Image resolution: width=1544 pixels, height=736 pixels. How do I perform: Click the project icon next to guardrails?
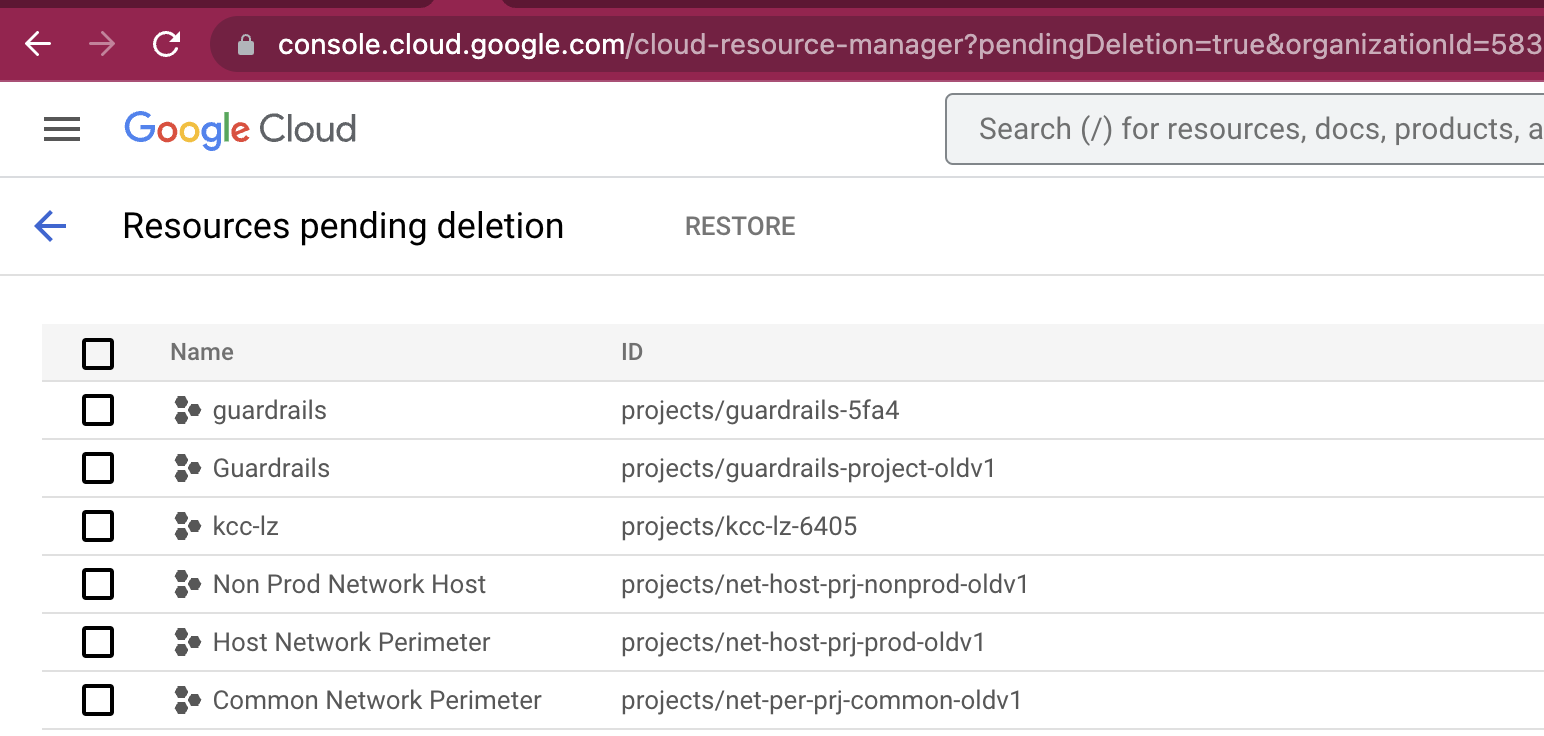[187, 410]
